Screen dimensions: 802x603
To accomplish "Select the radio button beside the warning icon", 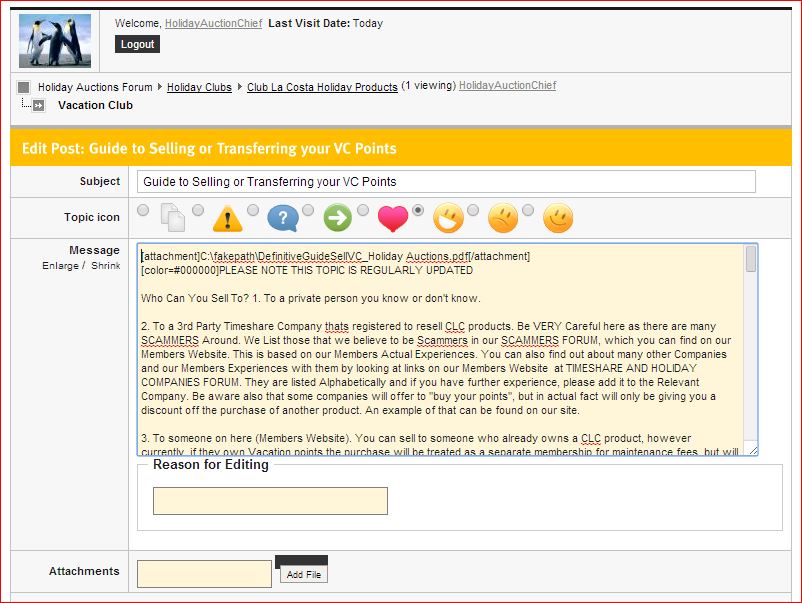I will click(199, 210).
